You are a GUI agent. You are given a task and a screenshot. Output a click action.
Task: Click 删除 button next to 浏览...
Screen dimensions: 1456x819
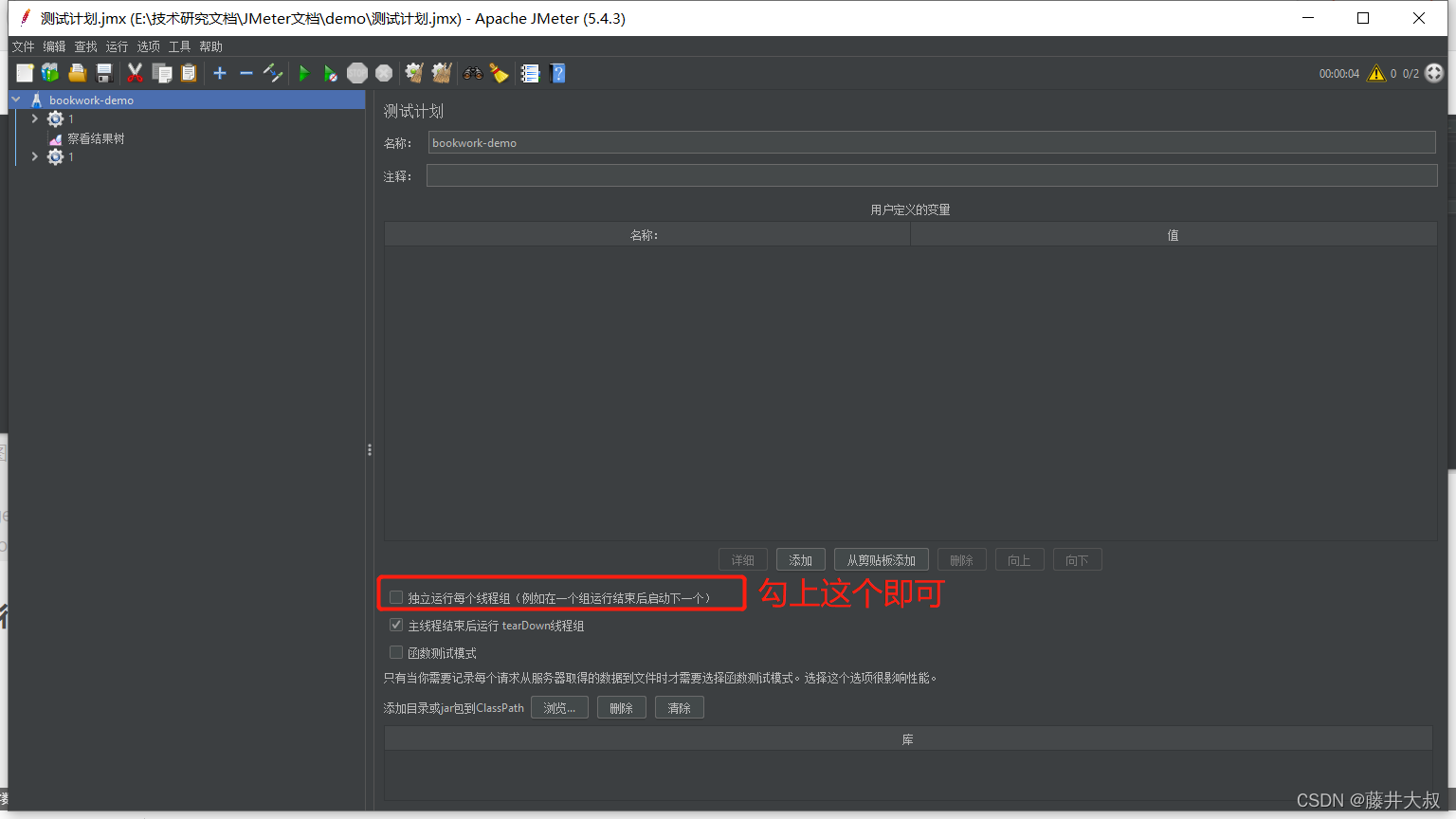[622, 708]
